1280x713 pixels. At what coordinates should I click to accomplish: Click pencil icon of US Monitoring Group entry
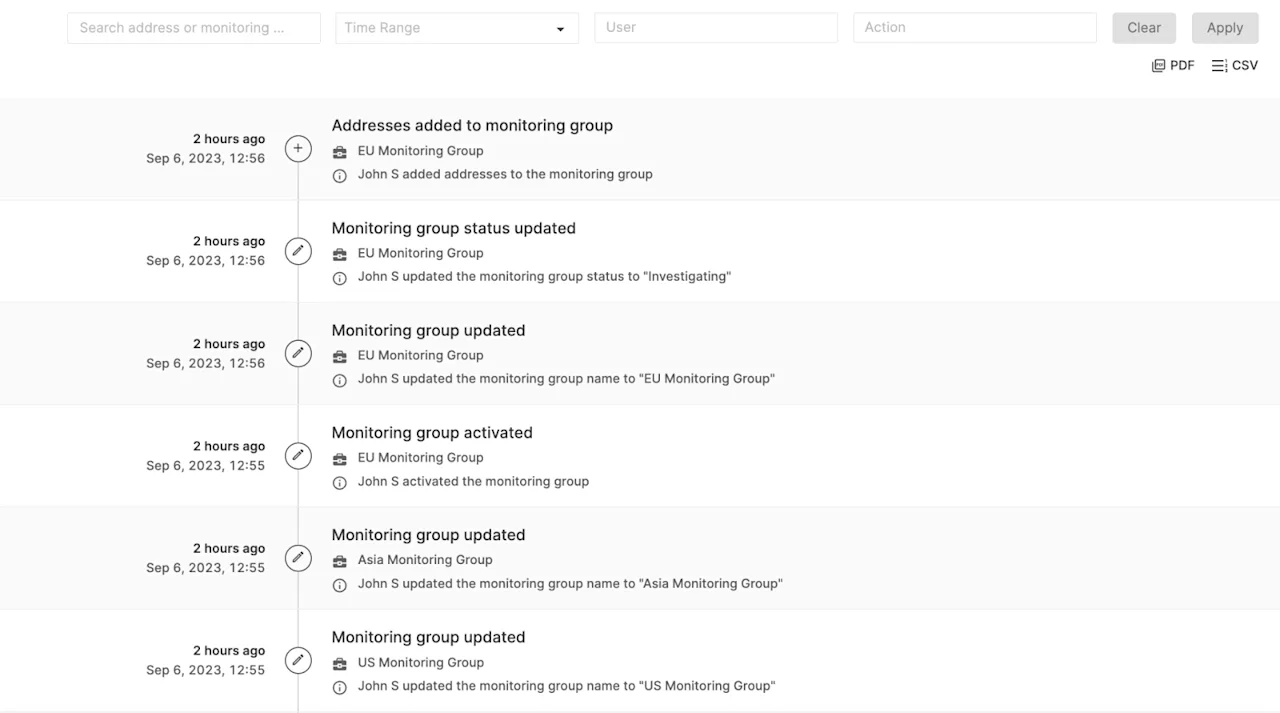(298, 660)
